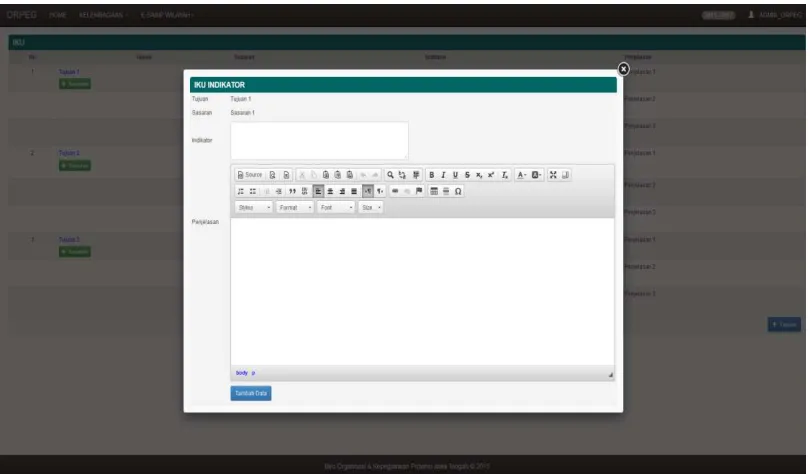Toggle Bold formatting
810x474 pixels.
pyautogui.click(x=432, y=175)
